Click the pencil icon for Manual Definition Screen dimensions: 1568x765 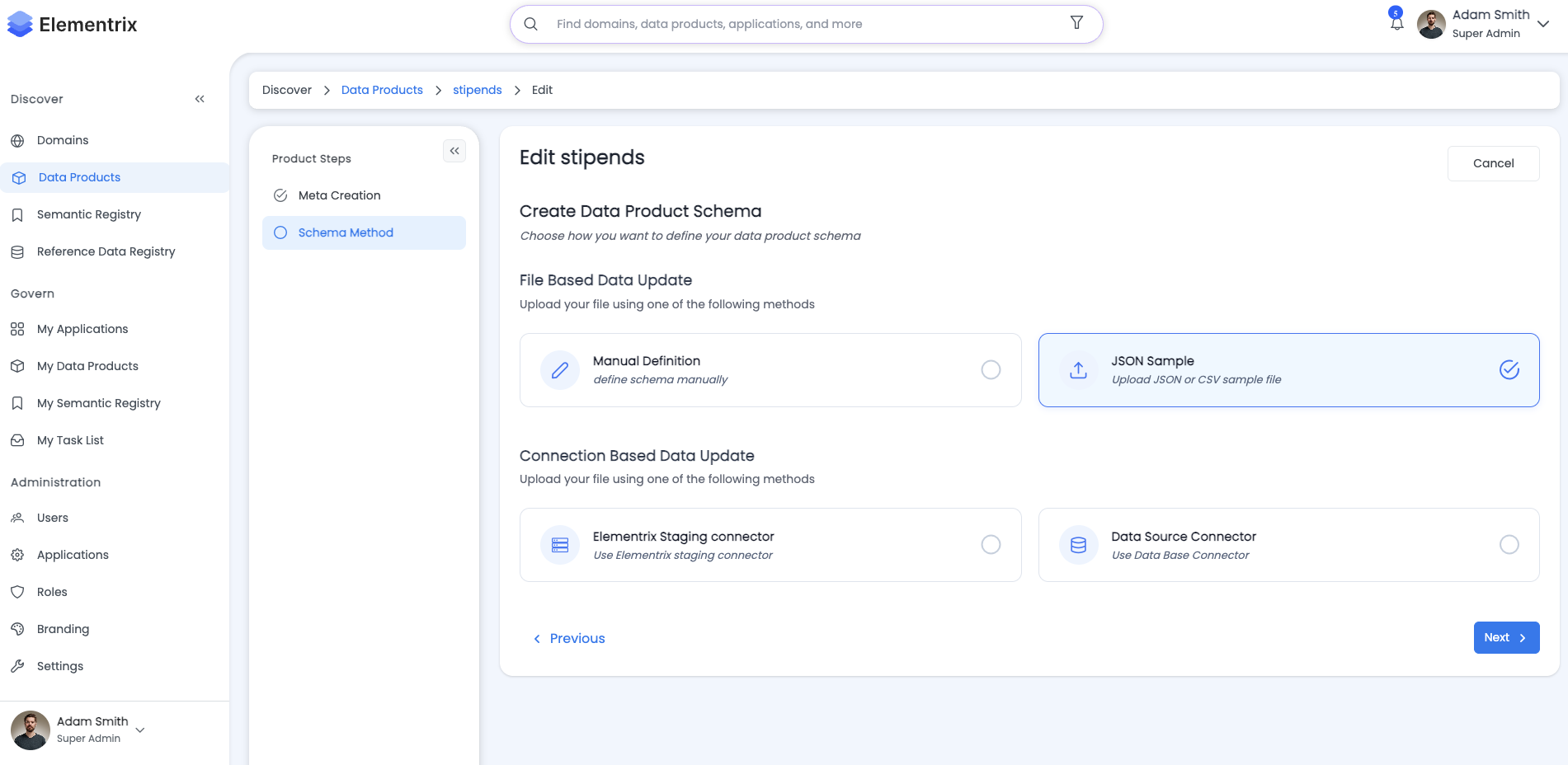pyautogui.click(x=560, y=370)
